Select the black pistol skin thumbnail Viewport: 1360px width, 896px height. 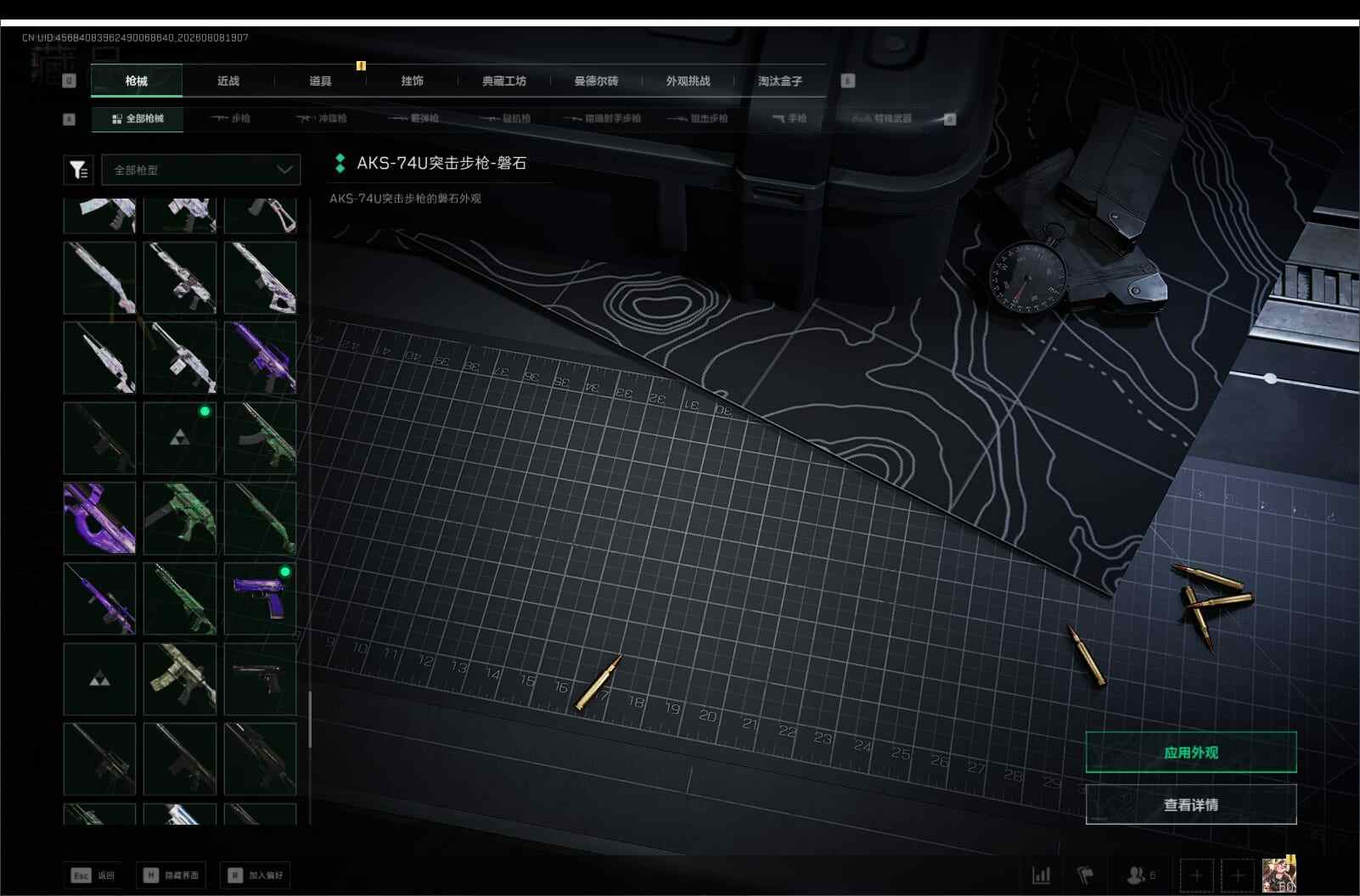click(x=260, y=679)
